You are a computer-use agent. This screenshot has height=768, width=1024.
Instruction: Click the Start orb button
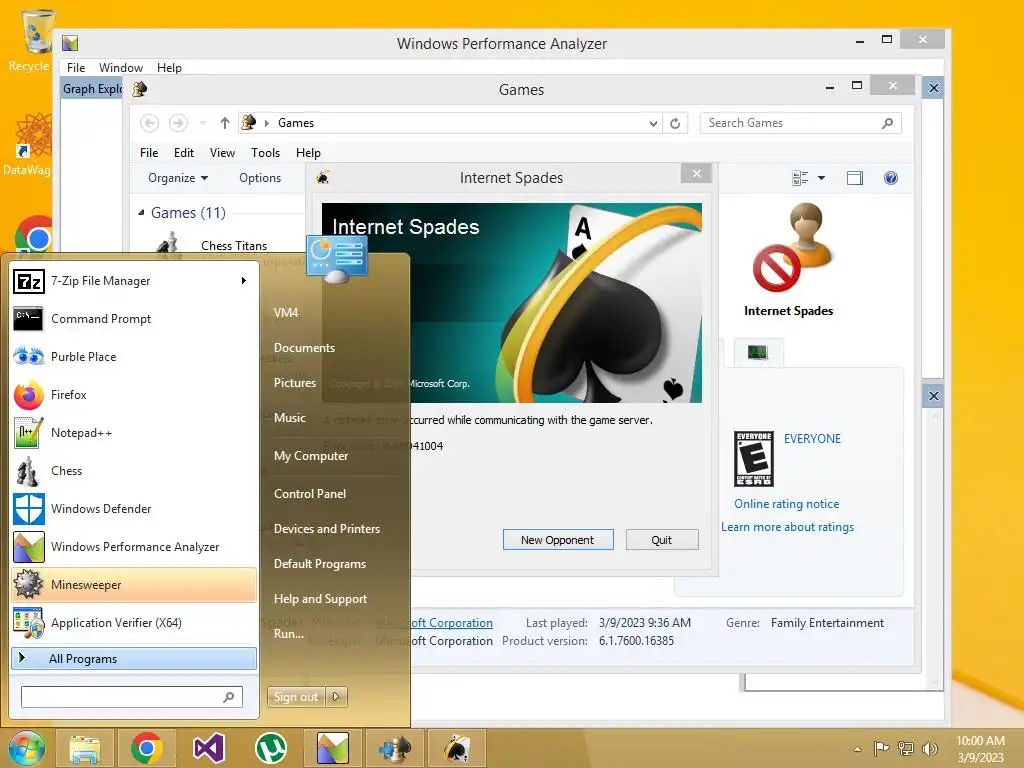[x=26, y=748]
